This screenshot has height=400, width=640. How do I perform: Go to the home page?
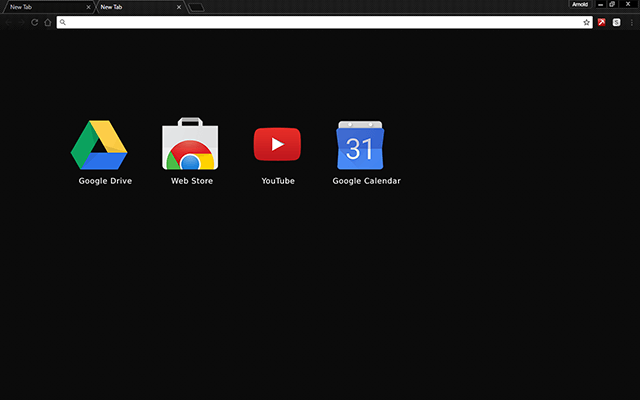tap(47, 22)
